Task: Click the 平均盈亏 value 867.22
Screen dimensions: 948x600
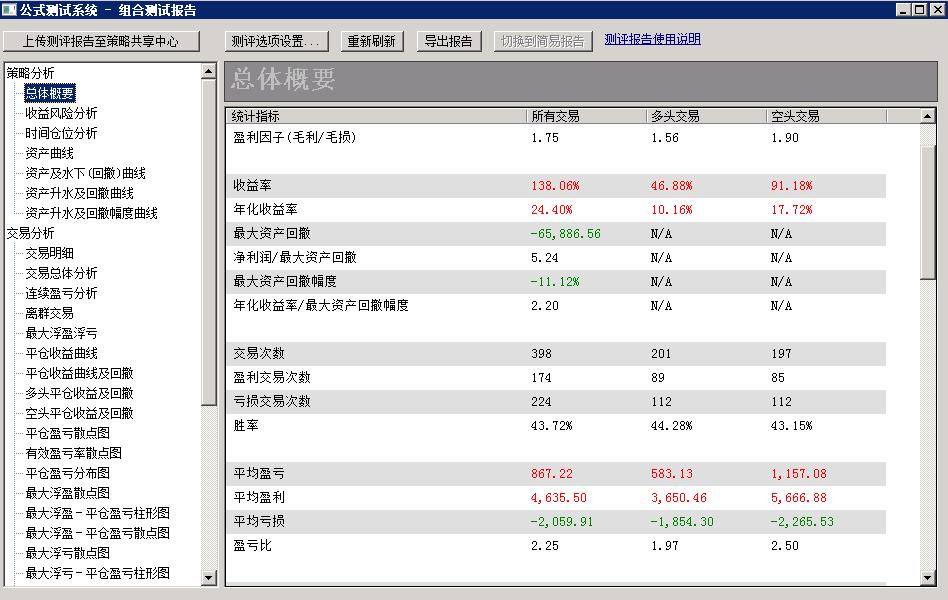Action: tap(551, 474)
